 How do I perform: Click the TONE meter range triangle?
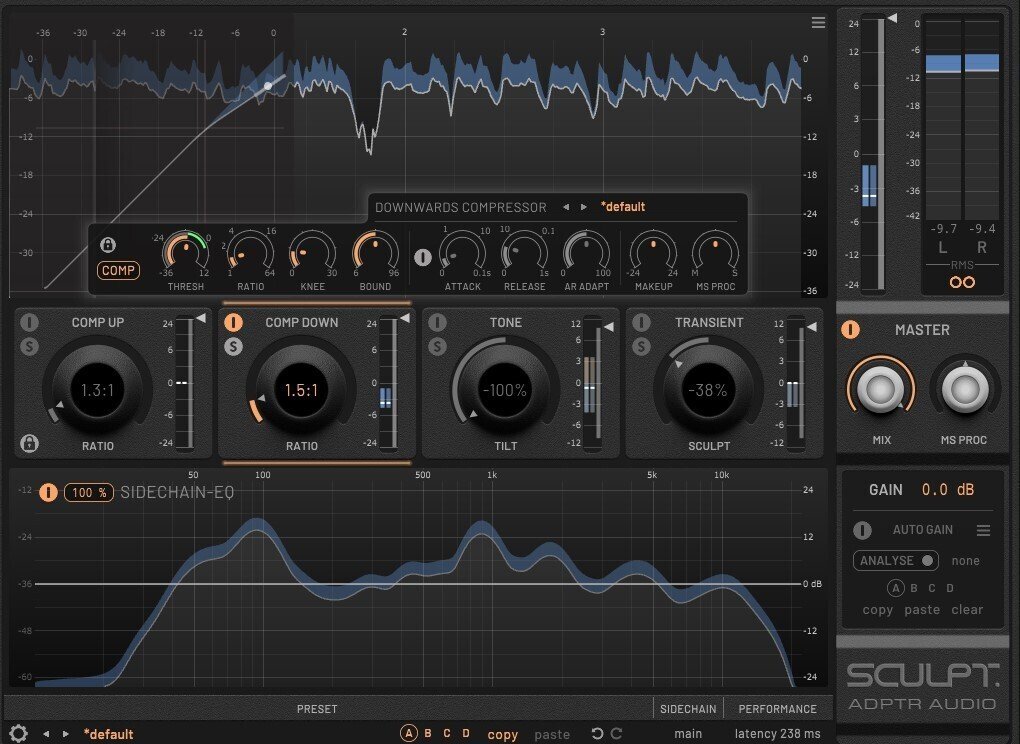pos(609,327)
